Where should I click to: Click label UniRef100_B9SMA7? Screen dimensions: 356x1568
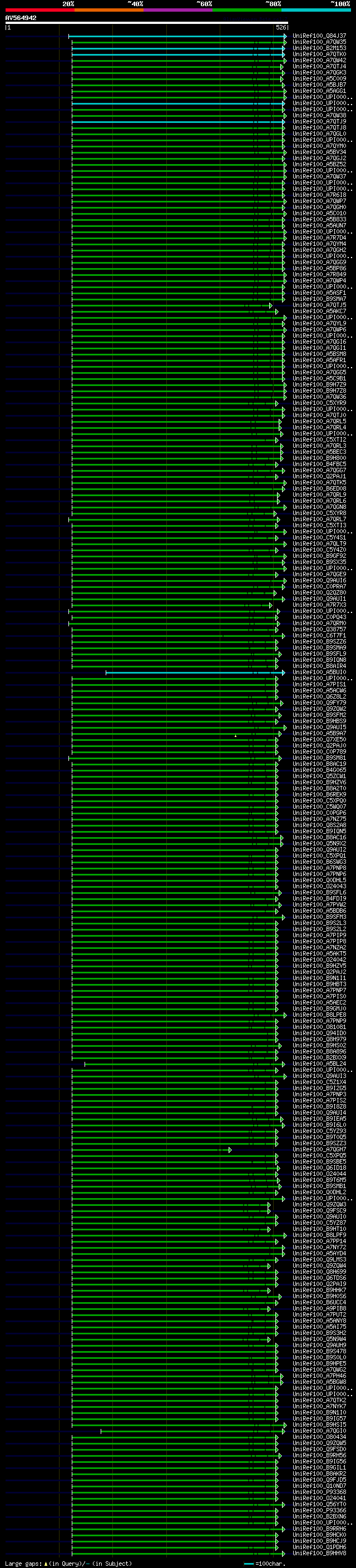tap(319, 299)
